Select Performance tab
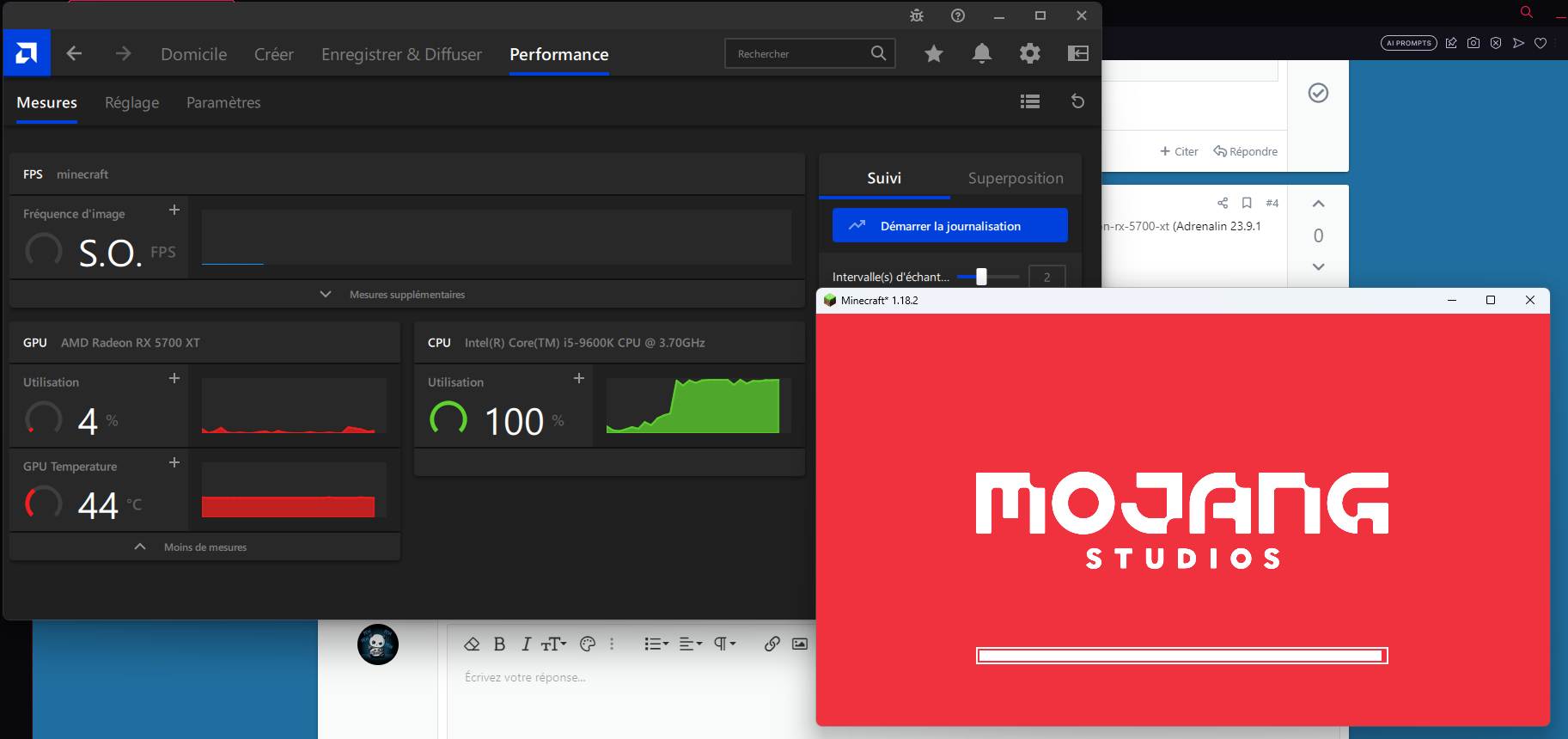1568x739 pixels. 559,54
